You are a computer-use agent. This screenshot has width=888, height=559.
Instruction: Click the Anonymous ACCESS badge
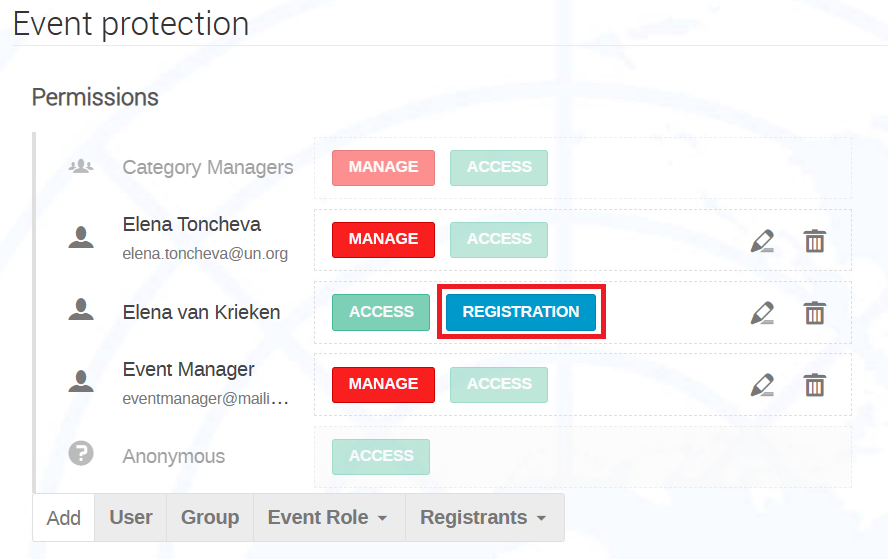click(381, 456)
